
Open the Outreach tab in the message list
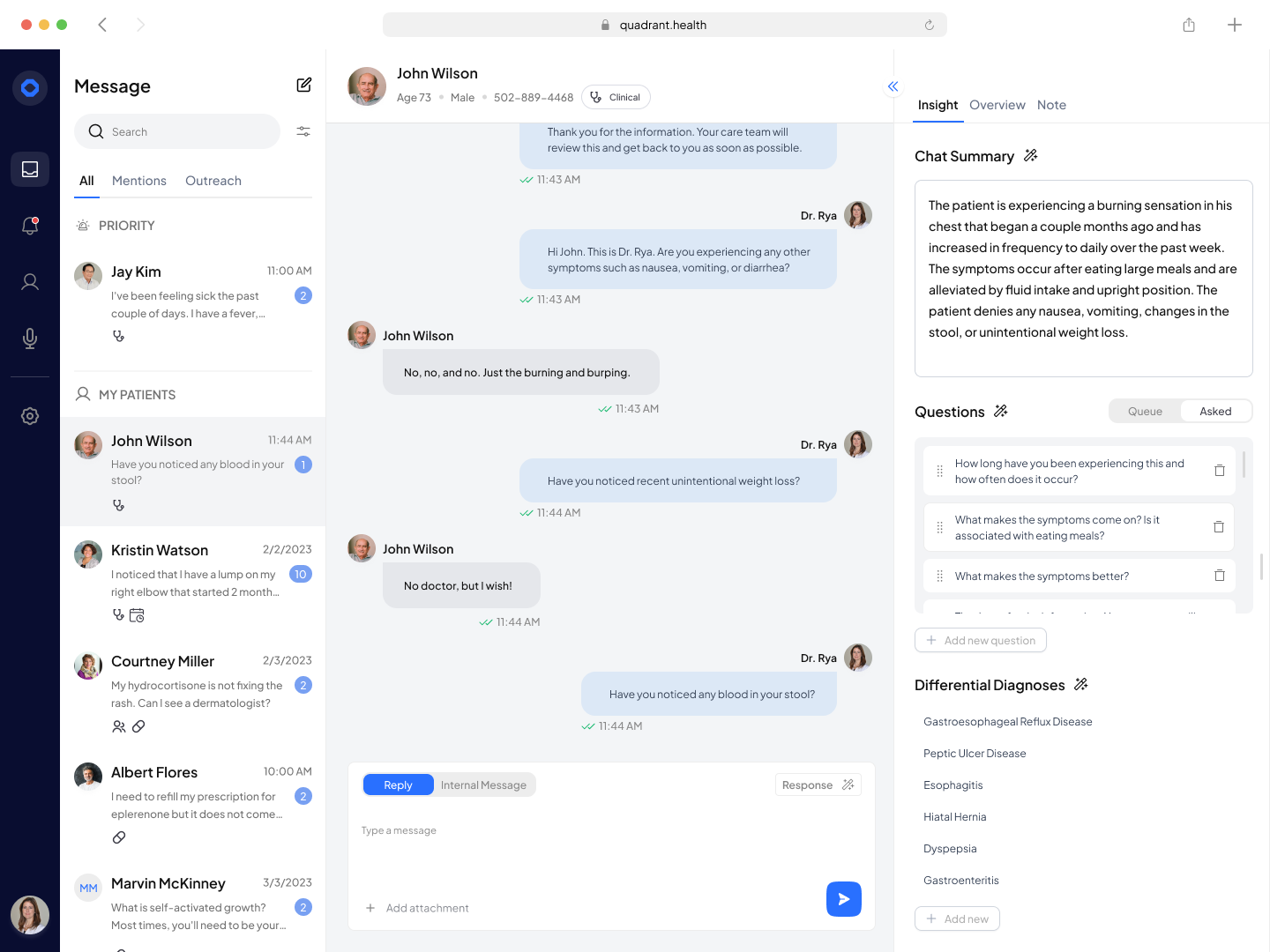coord(213,181)
